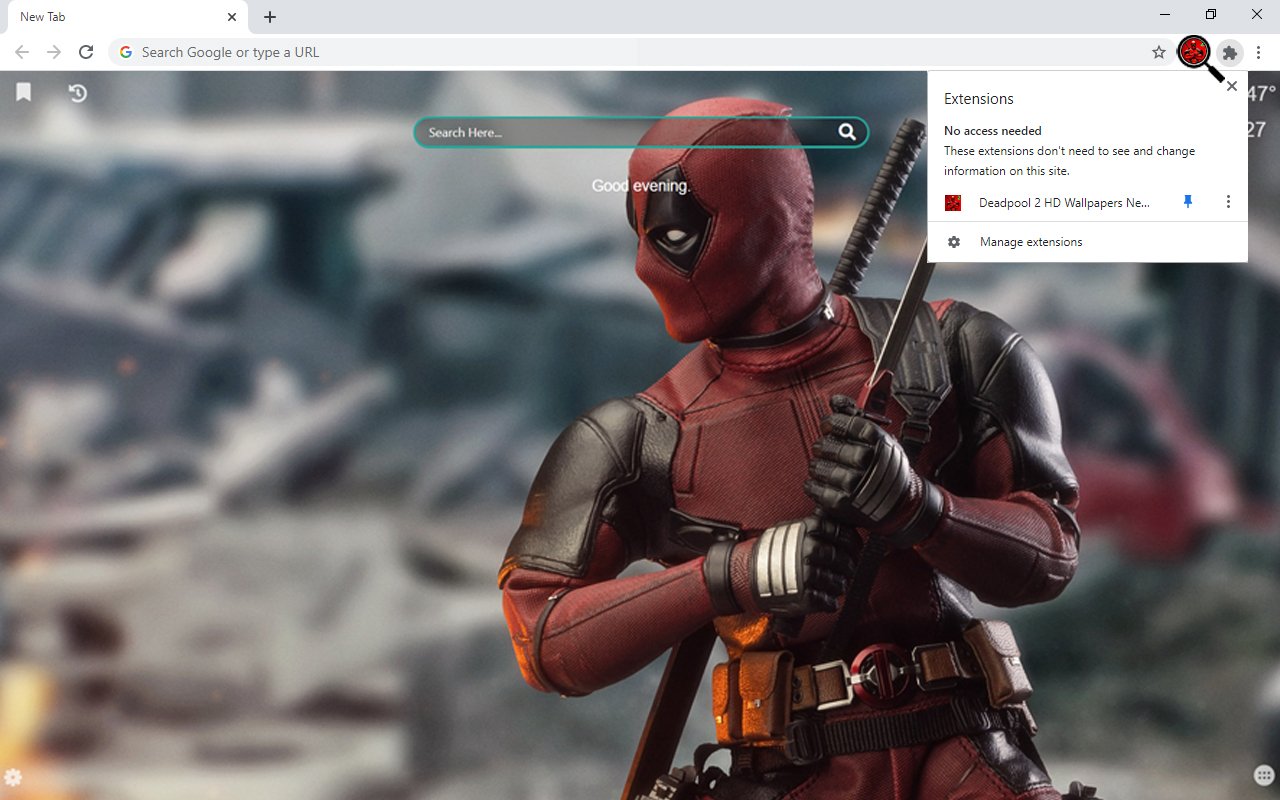Image resolution: width=1280 pixels, height=800 pixels.
Task: Click the pinned Deadpool extension toolbar icon
Action: coord(1193,52)
